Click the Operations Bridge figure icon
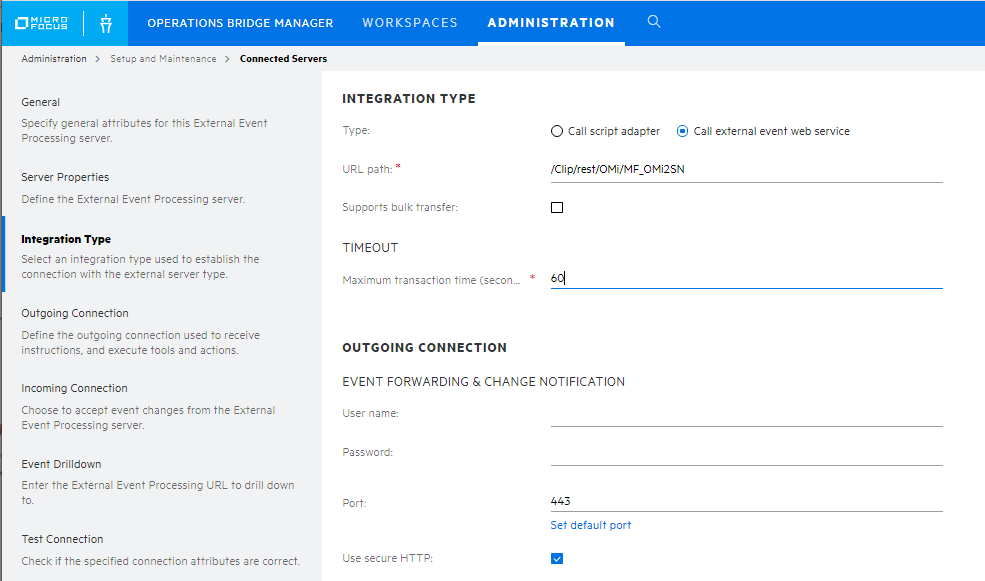Image resolution: width=985 pixels, height=581 pixels. tap(106, 23)
